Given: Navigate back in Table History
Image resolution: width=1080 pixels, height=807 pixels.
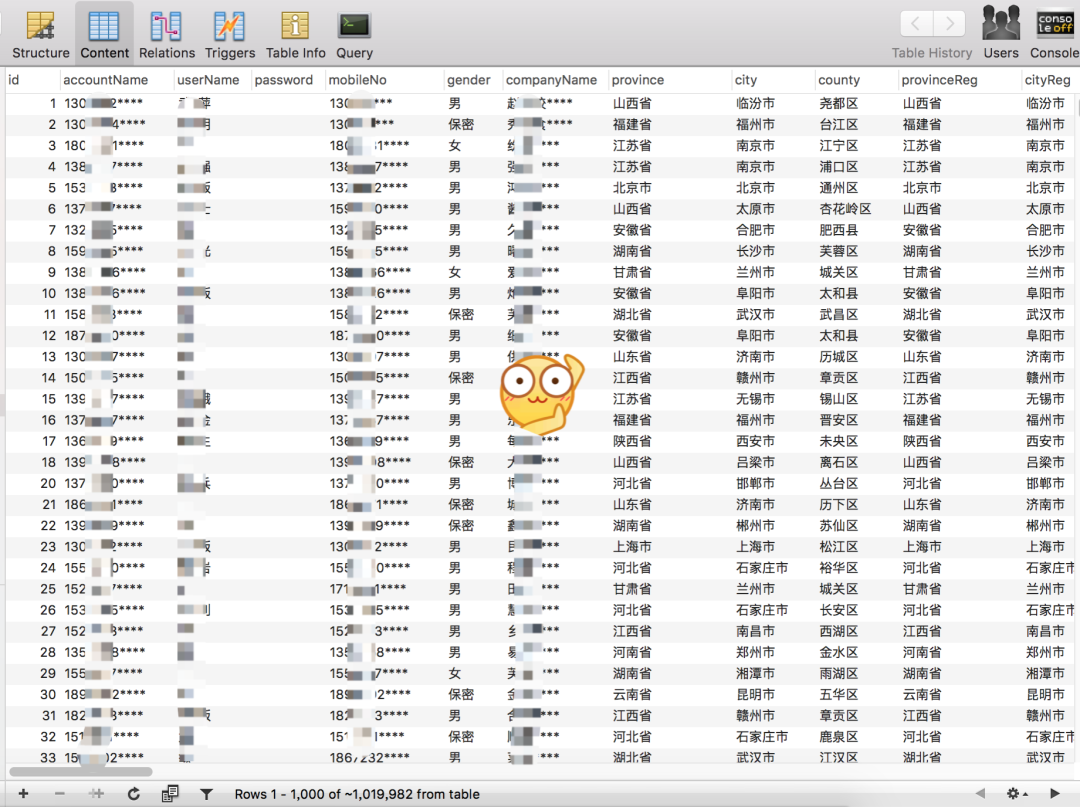Looking at the screenshot, I should (917, 24).
